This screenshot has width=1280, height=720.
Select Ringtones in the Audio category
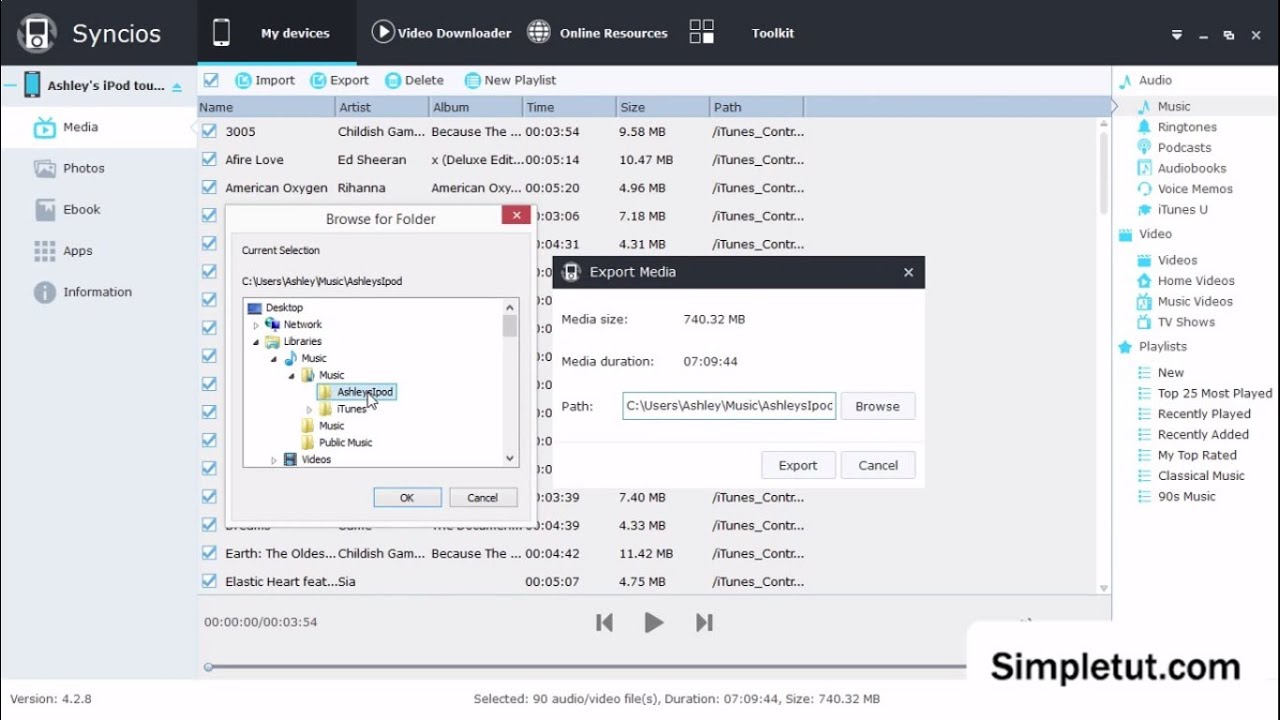(x=1187, y=127)
